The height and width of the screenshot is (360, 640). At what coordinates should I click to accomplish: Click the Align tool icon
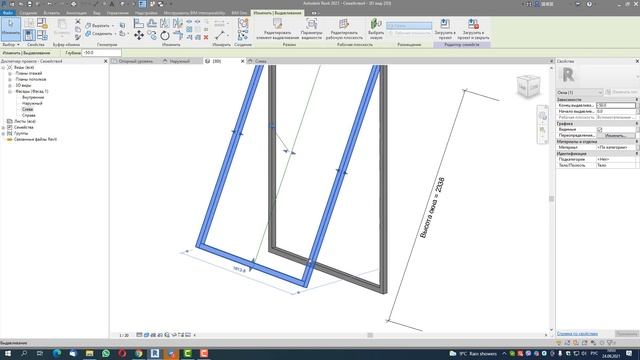(139, 24)
